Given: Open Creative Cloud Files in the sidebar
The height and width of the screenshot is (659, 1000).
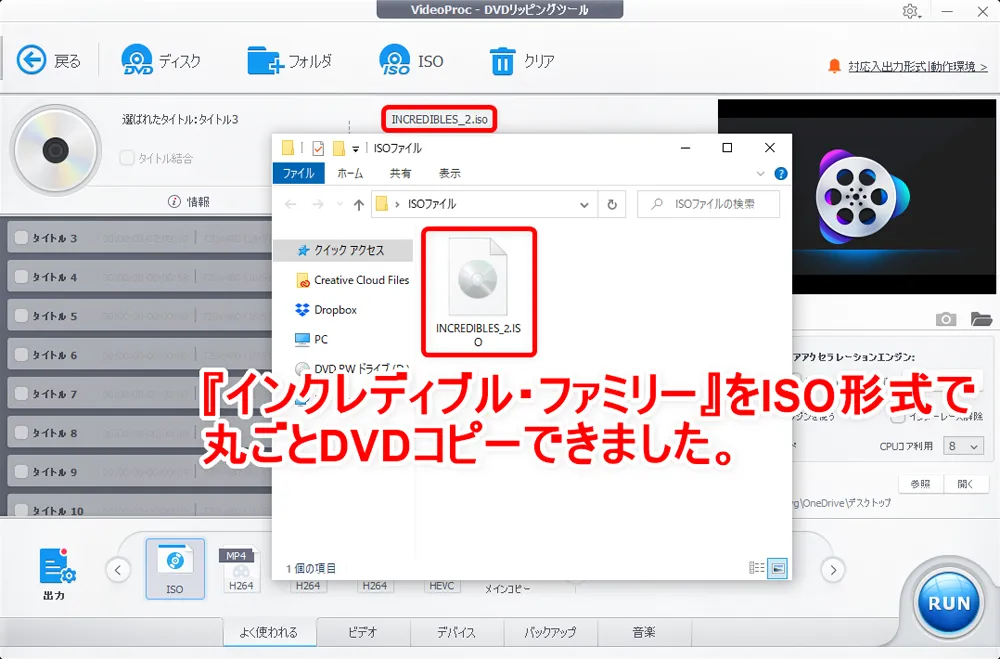Looking at the screenshot, I should click(353, 280).
